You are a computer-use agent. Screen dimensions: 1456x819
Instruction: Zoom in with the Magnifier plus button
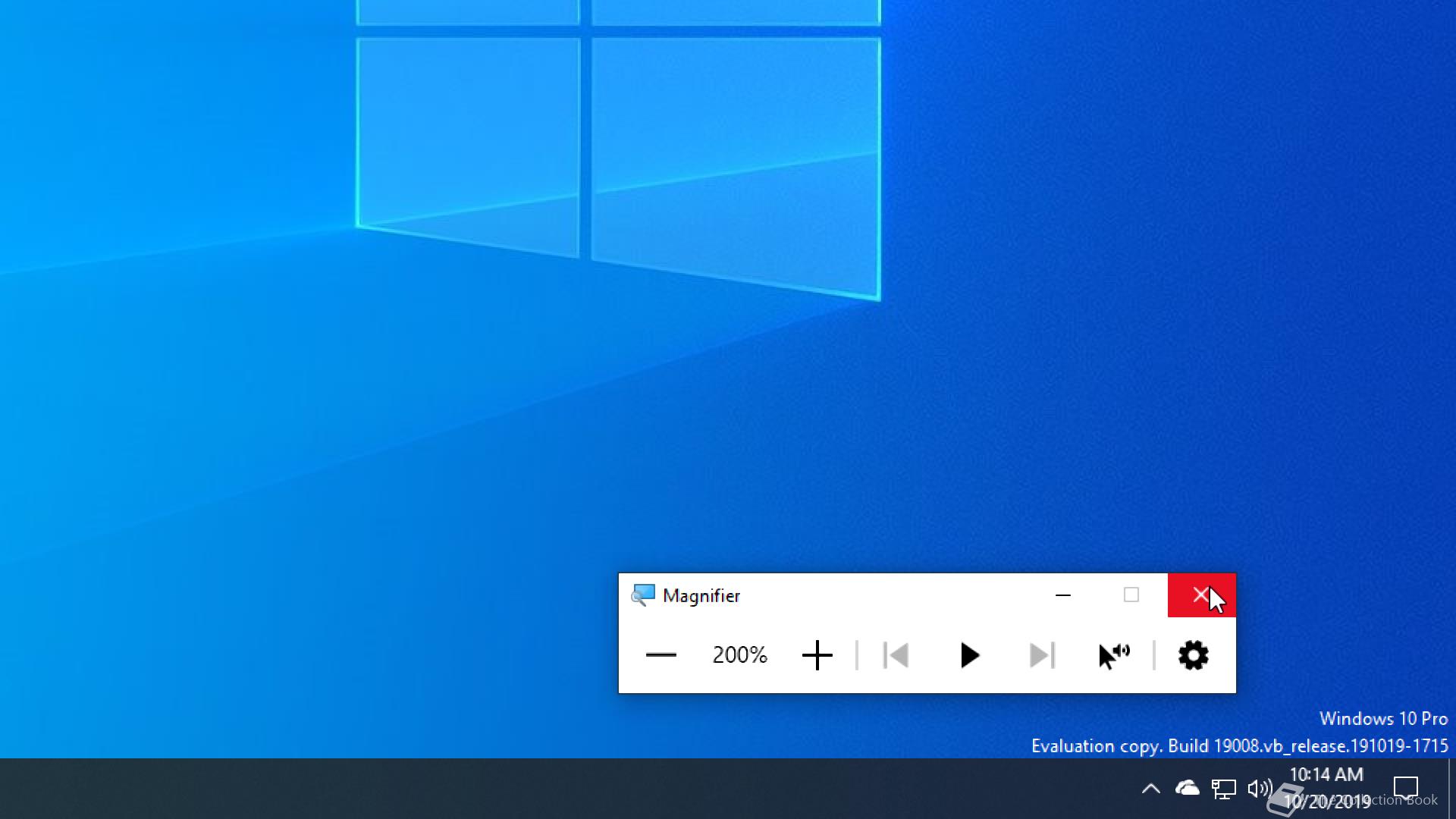[x=817, y=655]
